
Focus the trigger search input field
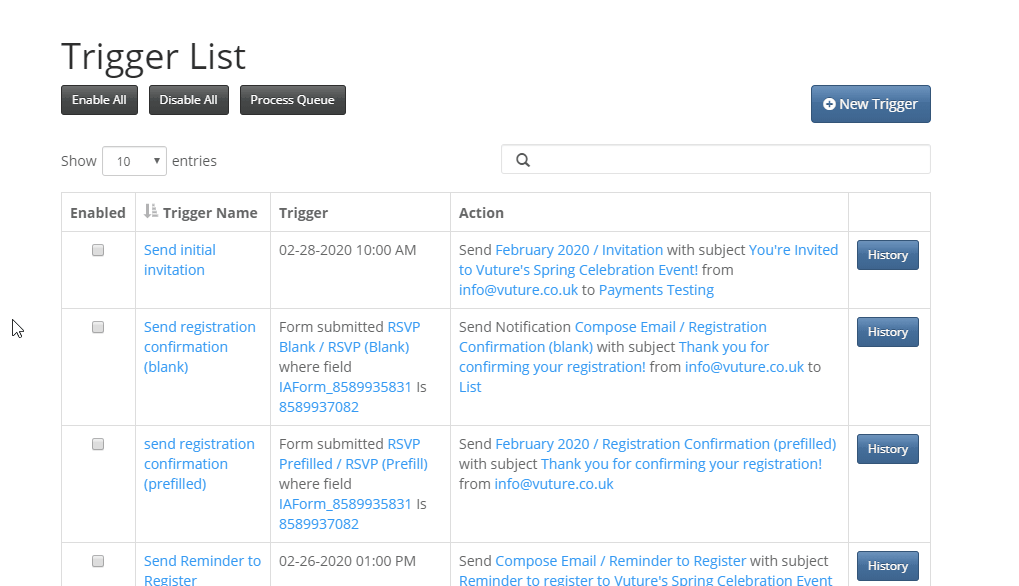tap(716, 160)
